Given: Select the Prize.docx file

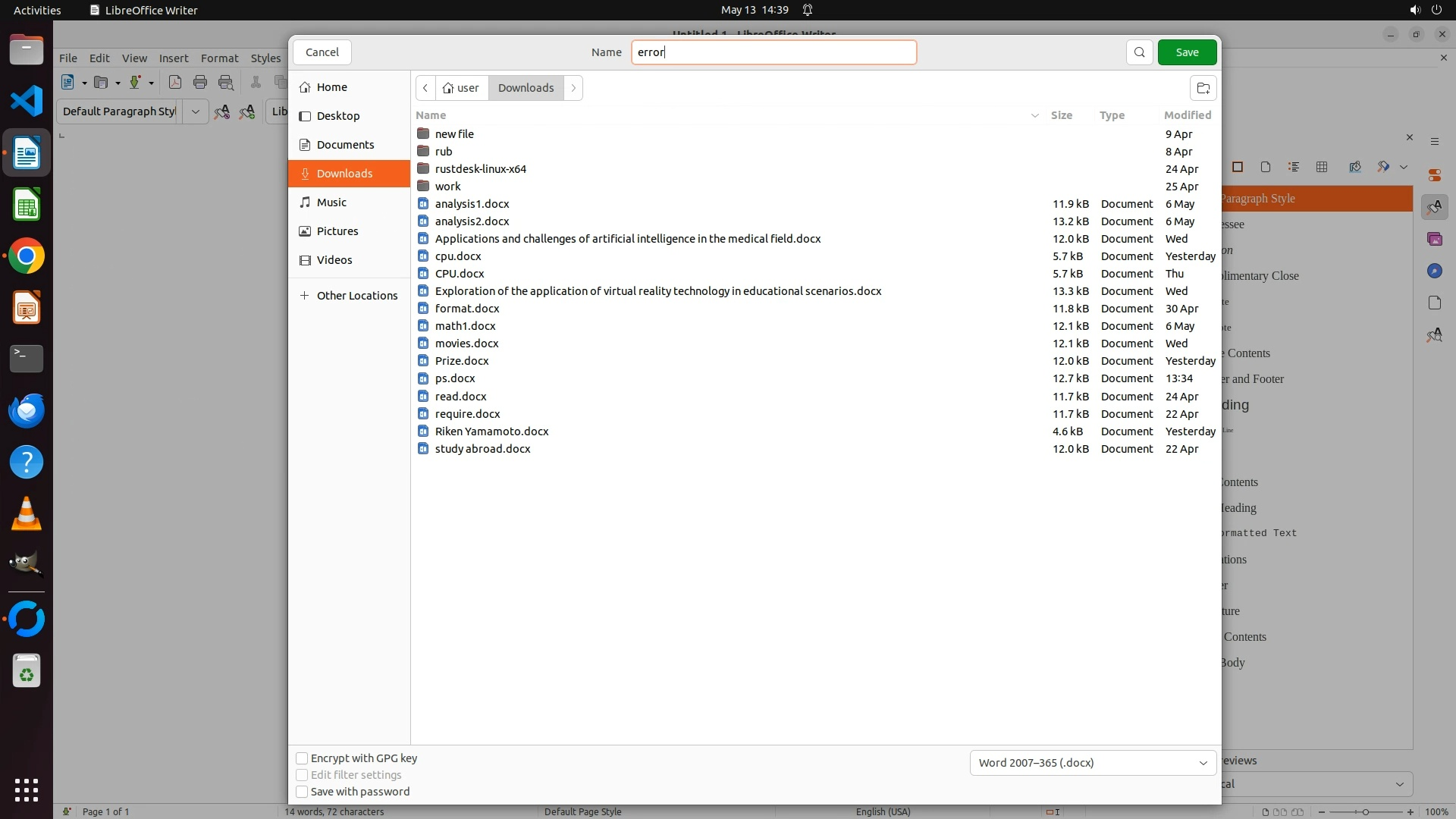Looking at the screenshot, I should pyautogui.click(x=462, y=361).
